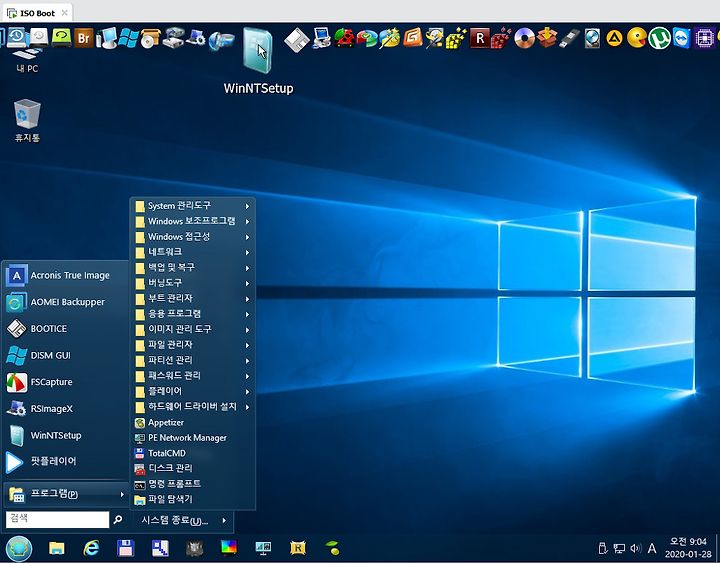Screen dimensions: 720x563
Task: Open the color spectrum monitor taskbar icon
Action: coord(229,548)
